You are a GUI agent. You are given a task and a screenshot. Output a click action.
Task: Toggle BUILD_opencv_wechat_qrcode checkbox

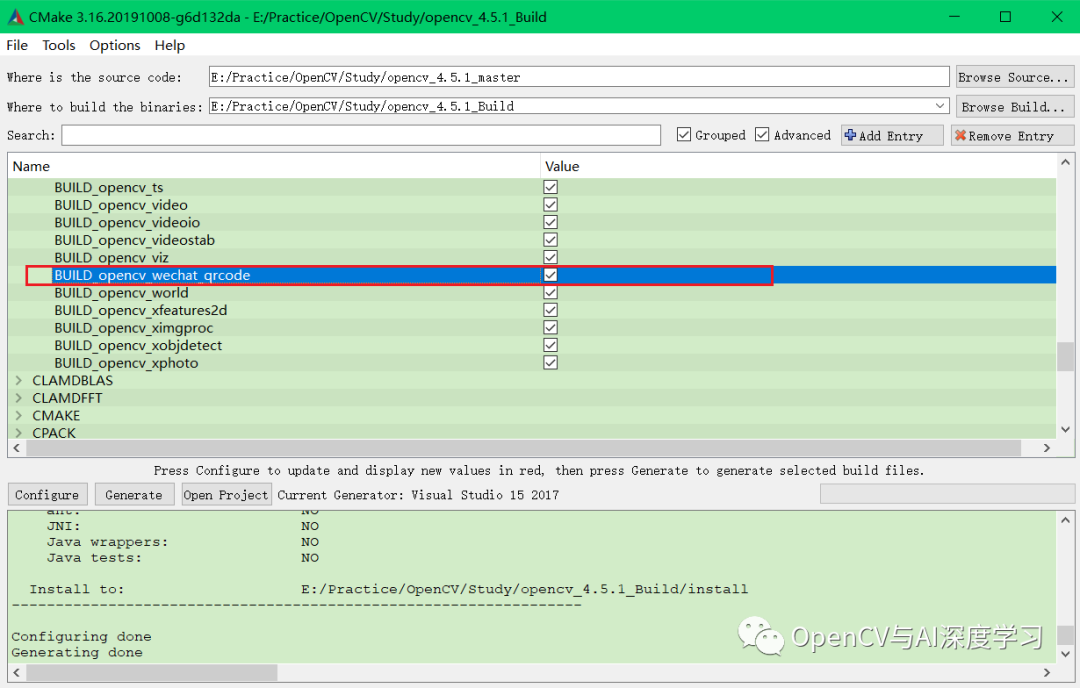550,275
